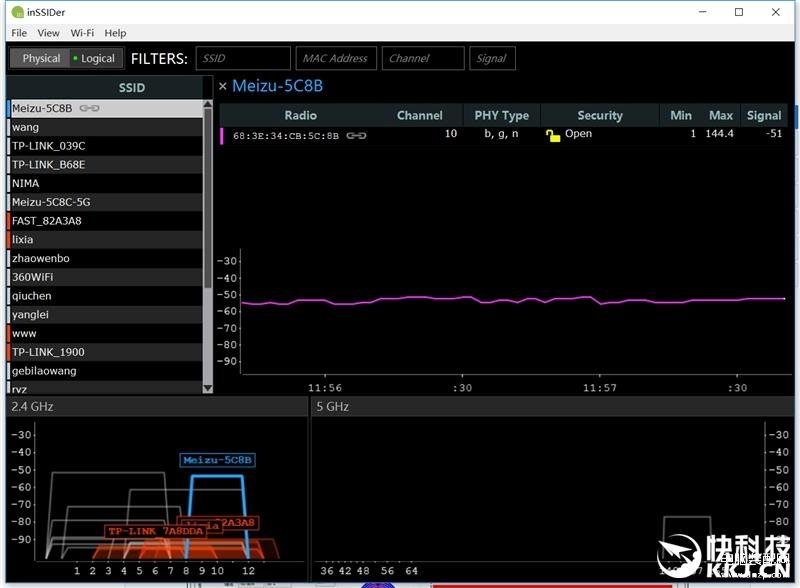Click the SSID filter field
Viewport: 800px width, 588px height.
click(243, 58)
